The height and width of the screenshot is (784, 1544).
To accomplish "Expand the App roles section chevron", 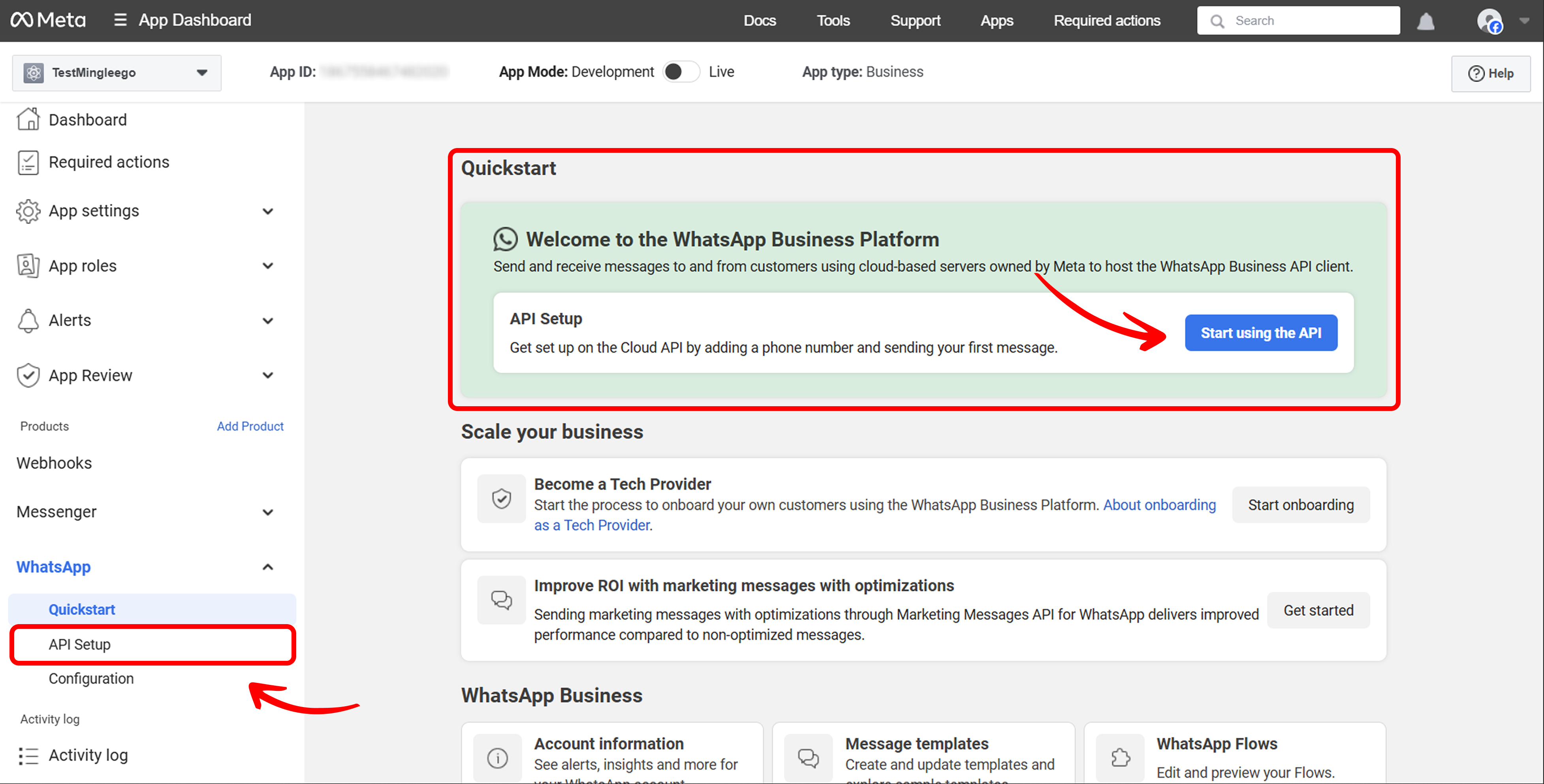I will click(268, 266).
